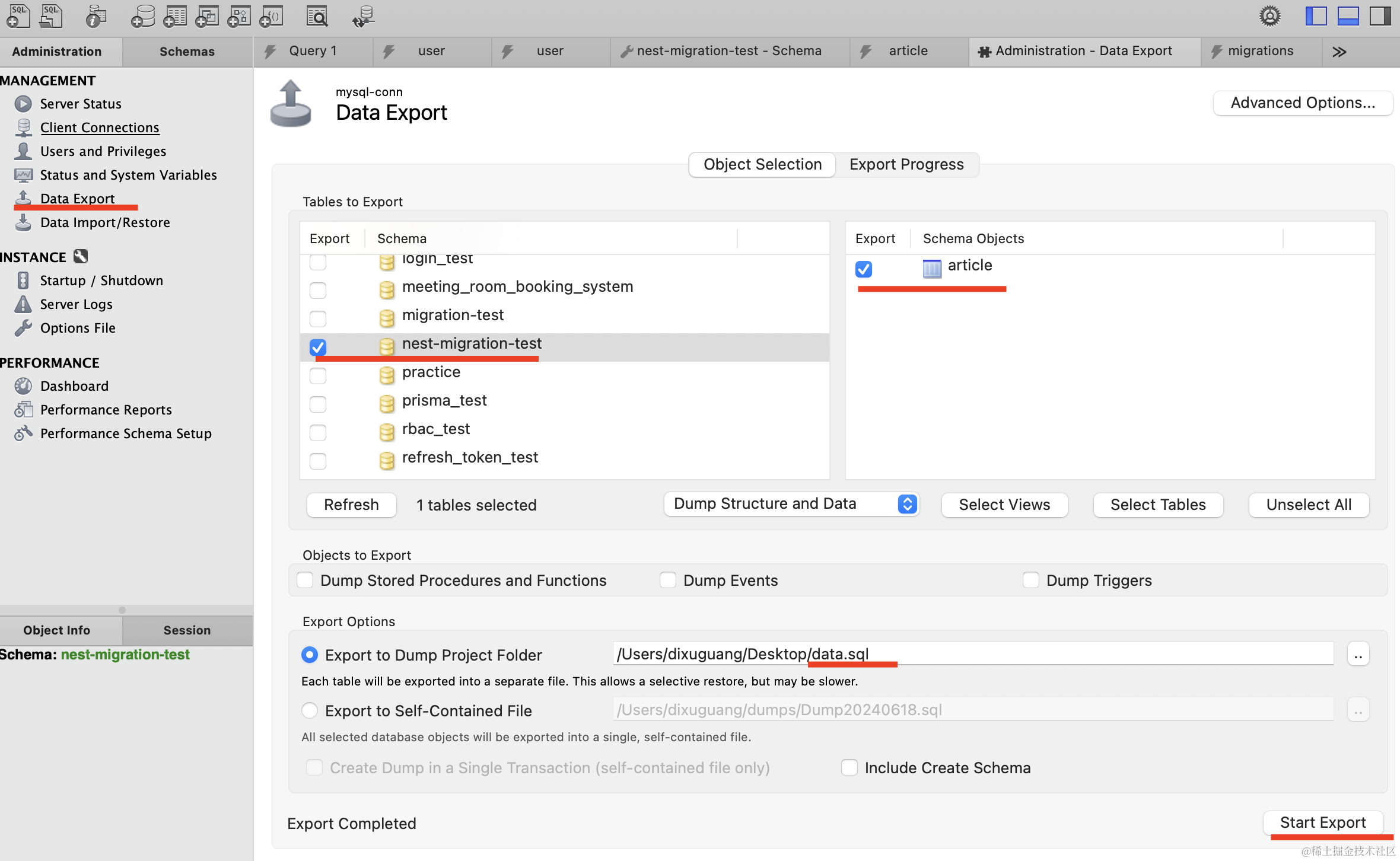Toggle the right sidebar panel icon
Viewport: 1400px width, 861px height.
click(1380, 17)
